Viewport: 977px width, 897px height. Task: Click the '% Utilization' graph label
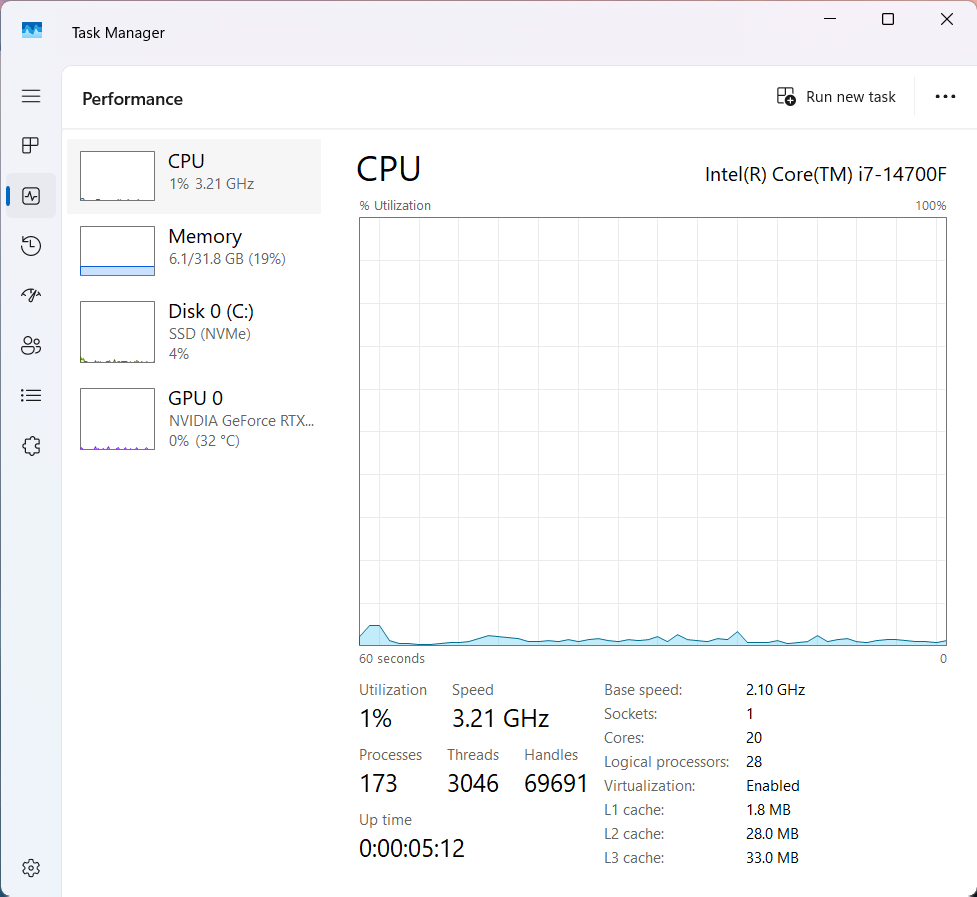coord(395,206)
